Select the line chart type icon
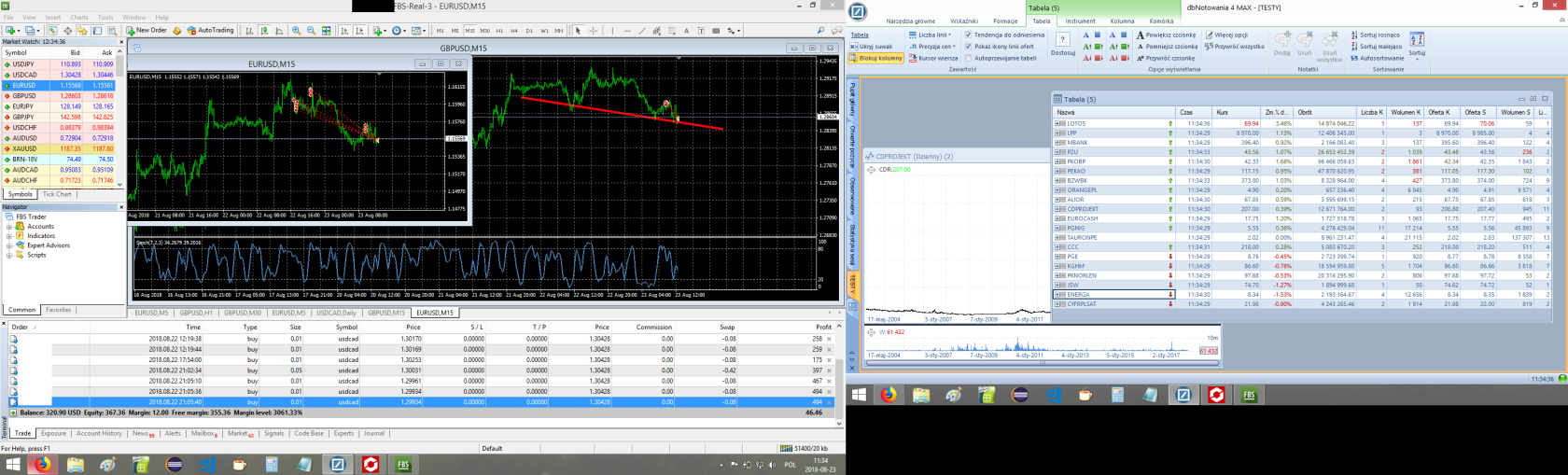Screen dimensions: 1568x475 click(279, 31)
